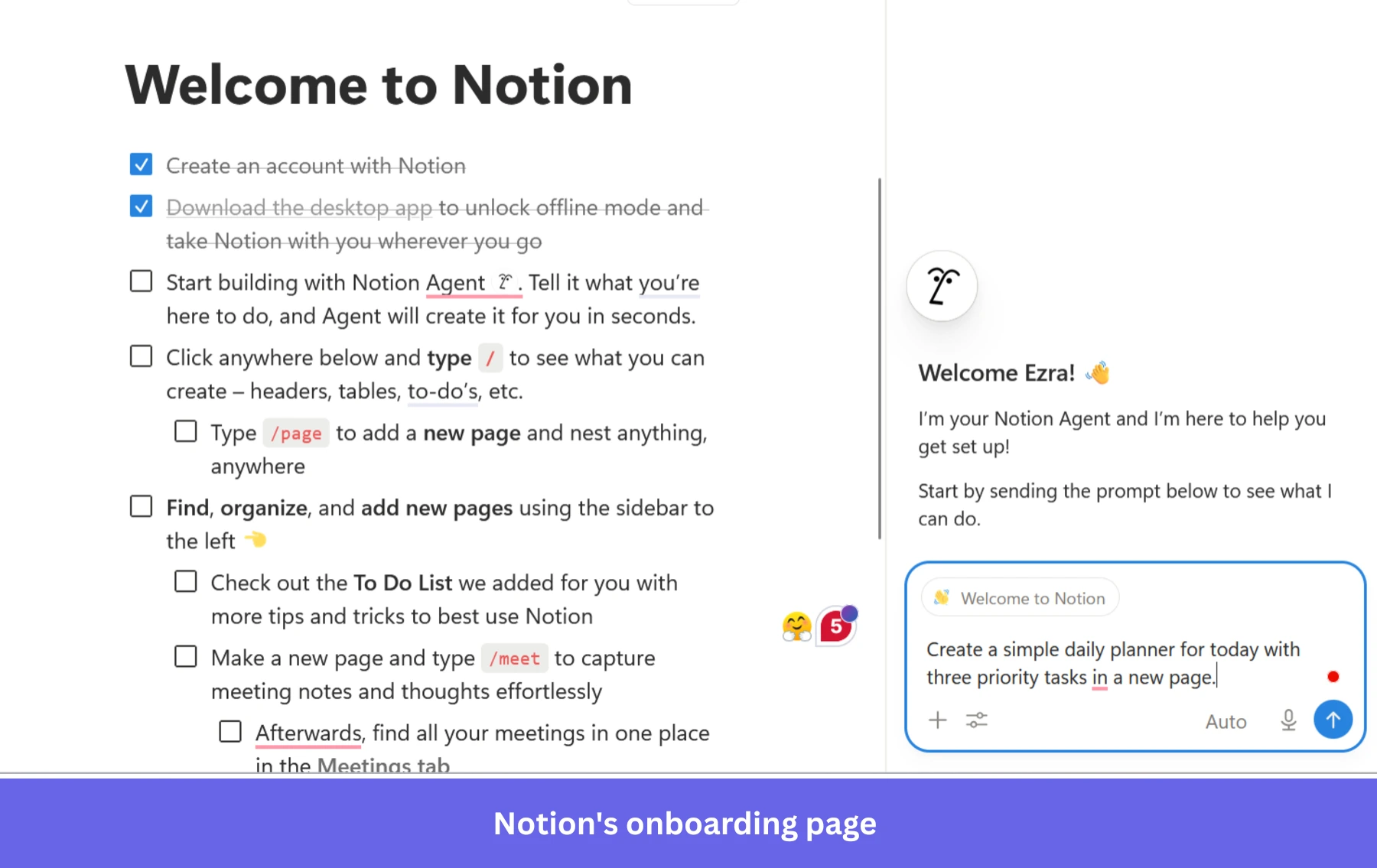Check 'Start building with Notion Agent' item
Image resolution: width=1377 pixels, height=868 pixels.
pos(141,281)
